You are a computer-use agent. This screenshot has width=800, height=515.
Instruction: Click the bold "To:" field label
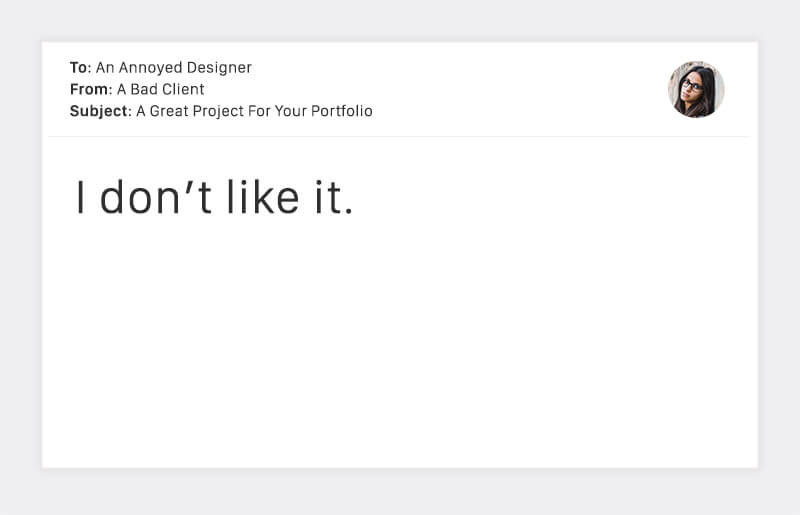click(x=80, y=68)
